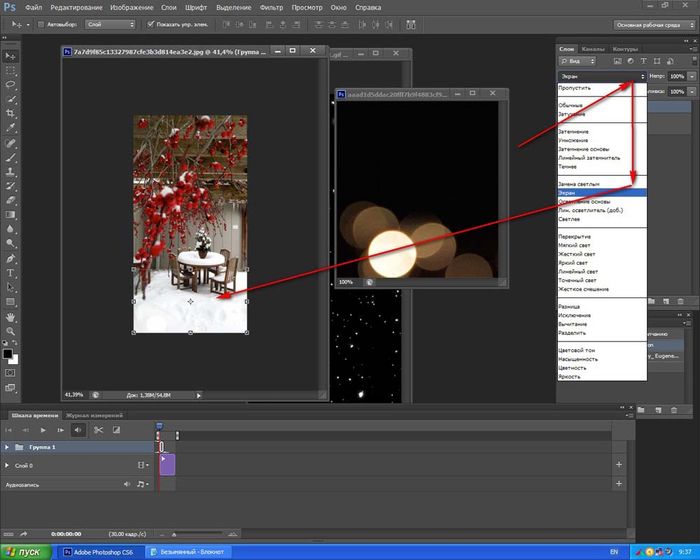Expand the Группа 1 timeline track
The height and width of the screenshot is (560, 700).
pyautogui.click(x=7, y=447)
